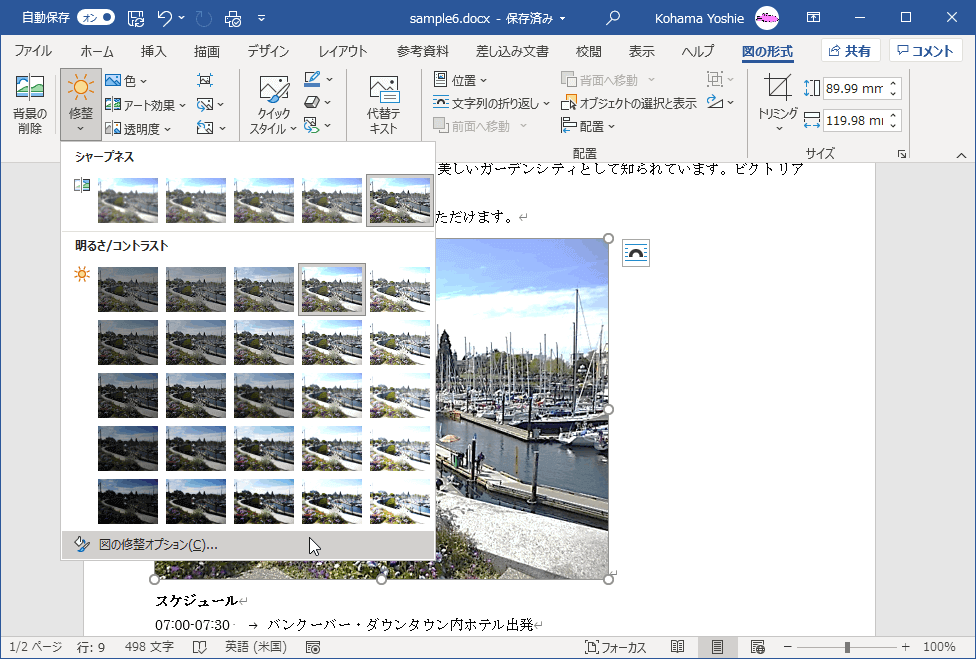Open the File (ファイル) tab

[33, 51]
